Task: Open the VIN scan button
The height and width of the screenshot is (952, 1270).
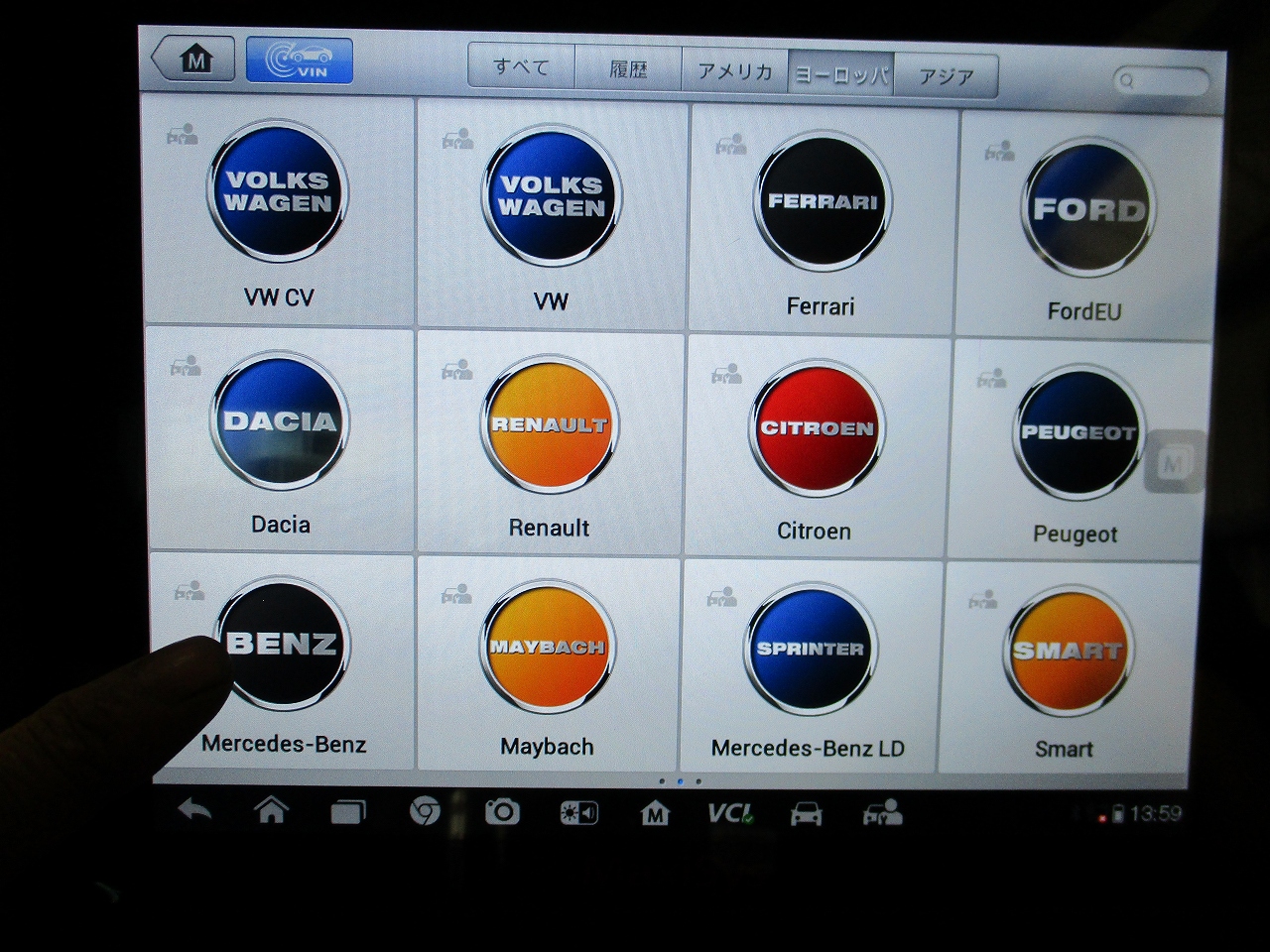Action: pos(300,60)
